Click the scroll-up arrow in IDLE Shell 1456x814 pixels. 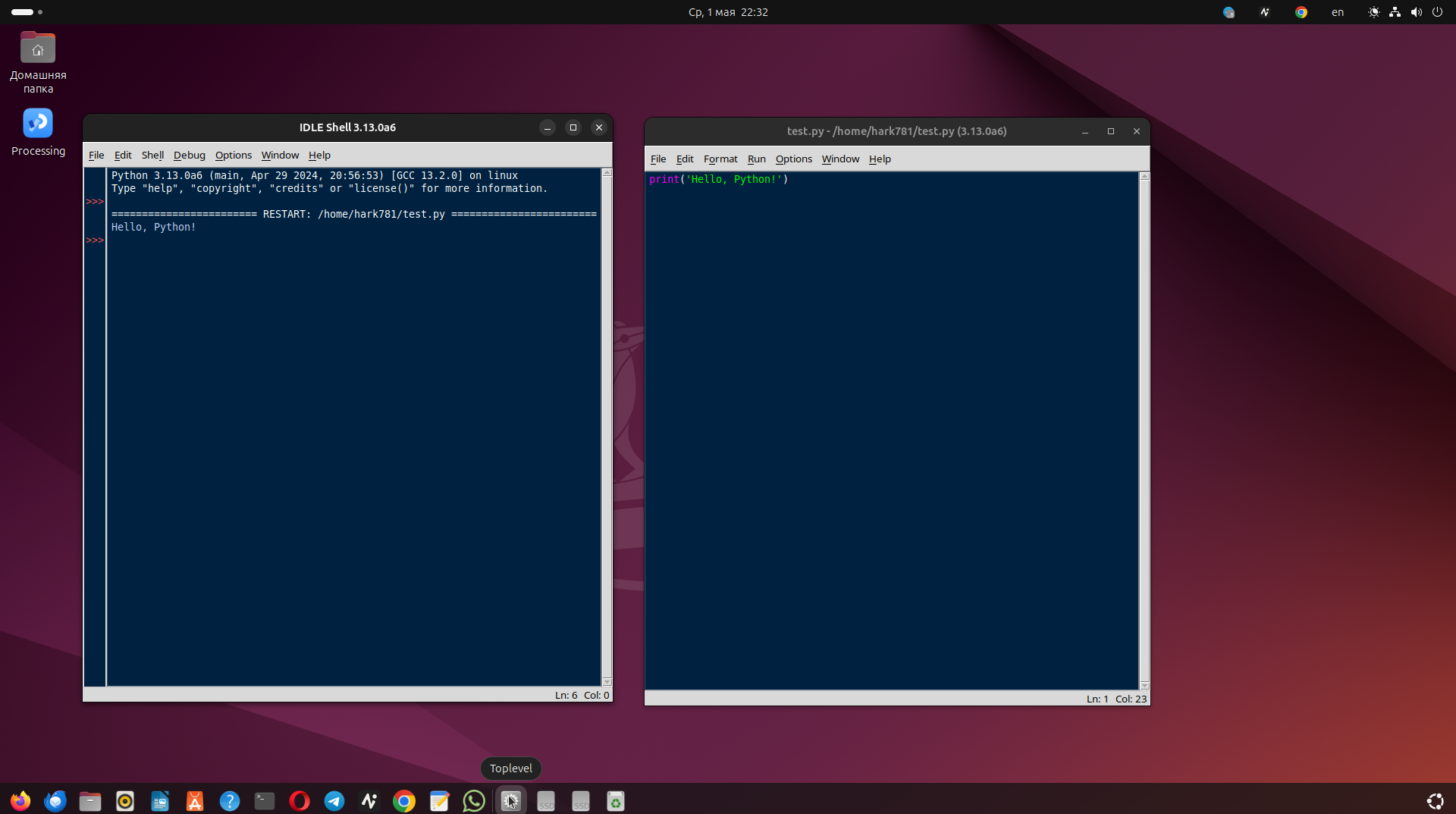pos(607,173)
